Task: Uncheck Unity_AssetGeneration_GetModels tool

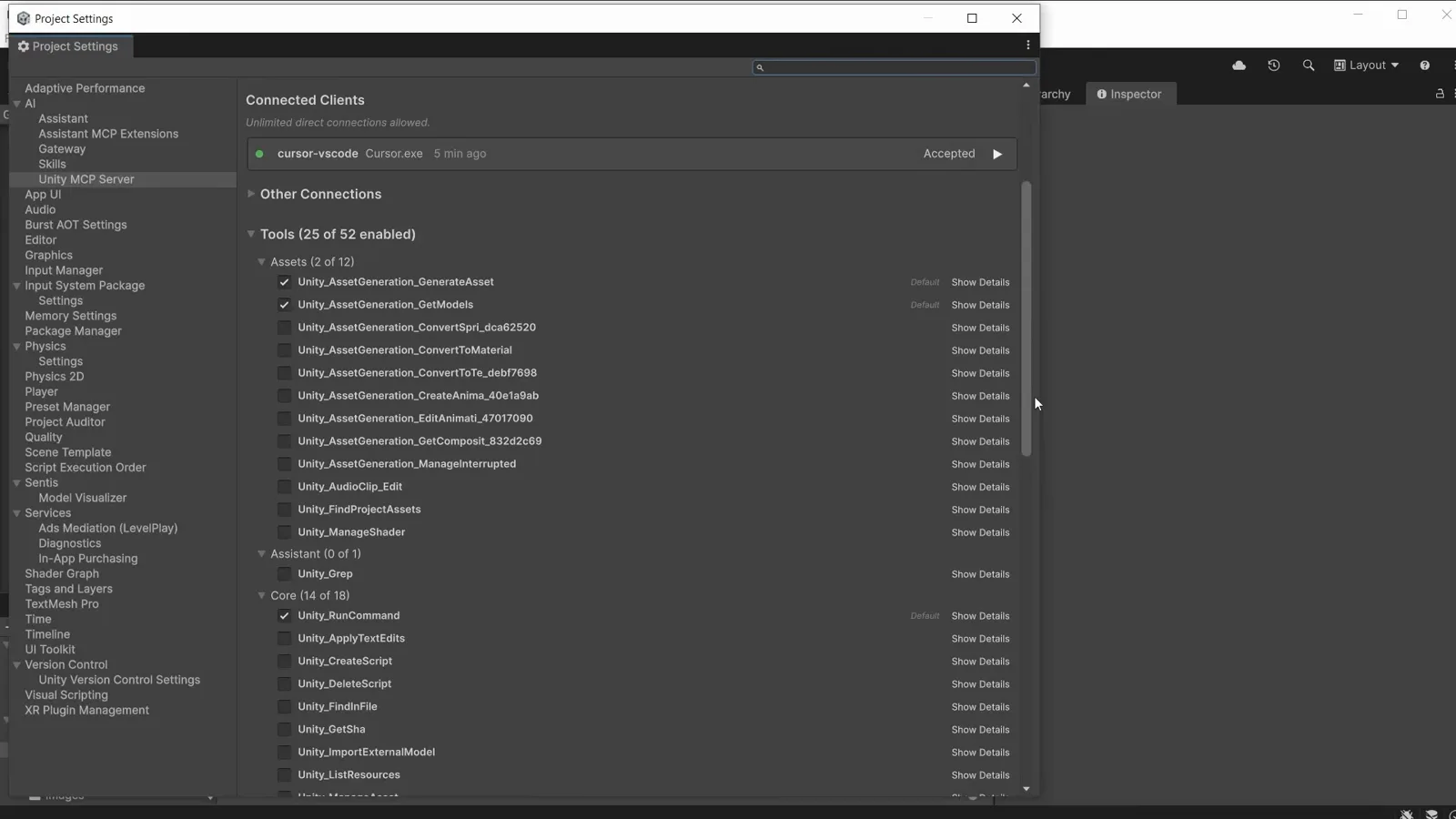Action: point(284,305)
